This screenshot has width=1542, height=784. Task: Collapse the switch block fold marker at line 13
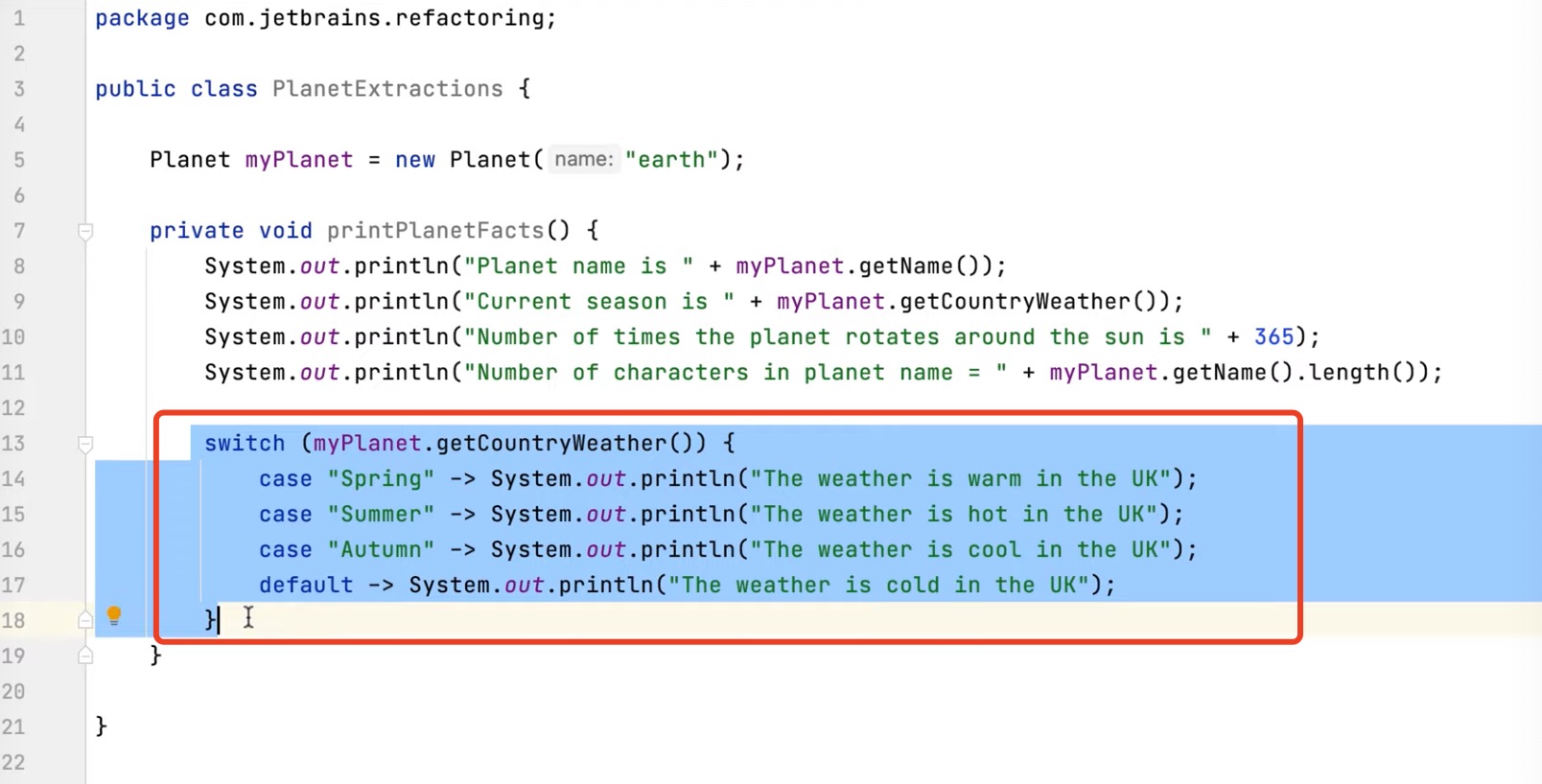[x=85, y=444]
